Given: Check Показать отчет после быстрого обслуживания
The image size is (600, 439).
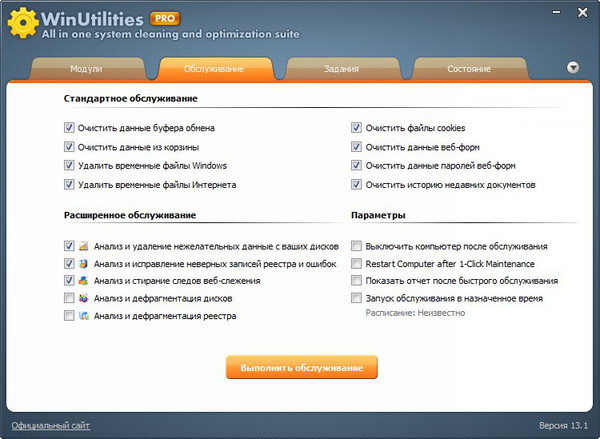Looking at the screenshot, I should click(x=356, y=281).
